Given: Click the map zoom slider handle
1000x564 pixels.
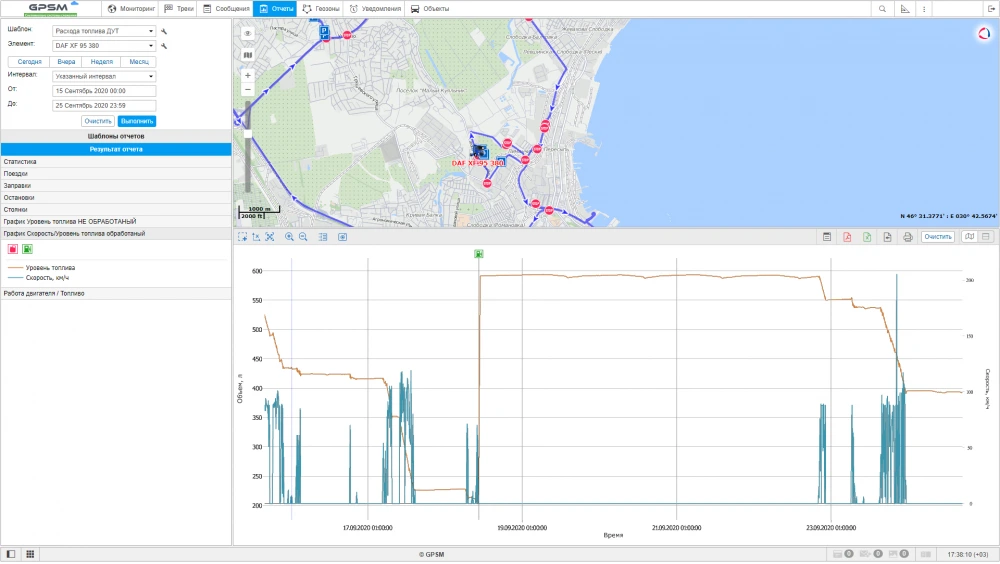Looking at the screenshot, I should [248, 115].
